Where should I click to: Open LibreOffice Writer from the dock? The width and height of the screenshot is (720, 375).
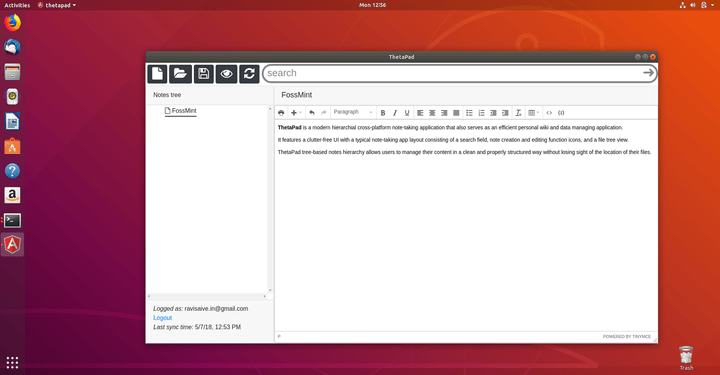coord(12,122)
